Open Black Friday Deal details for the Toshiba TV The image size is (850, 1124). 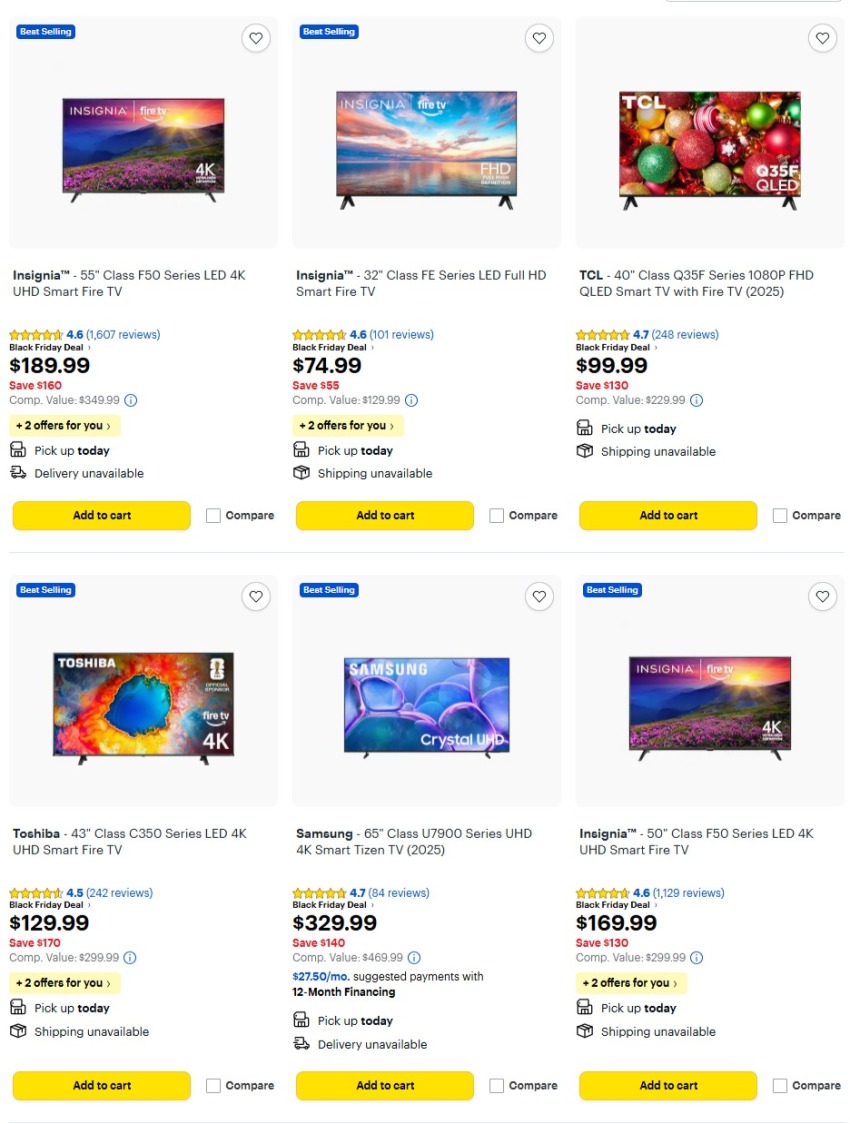45,904
